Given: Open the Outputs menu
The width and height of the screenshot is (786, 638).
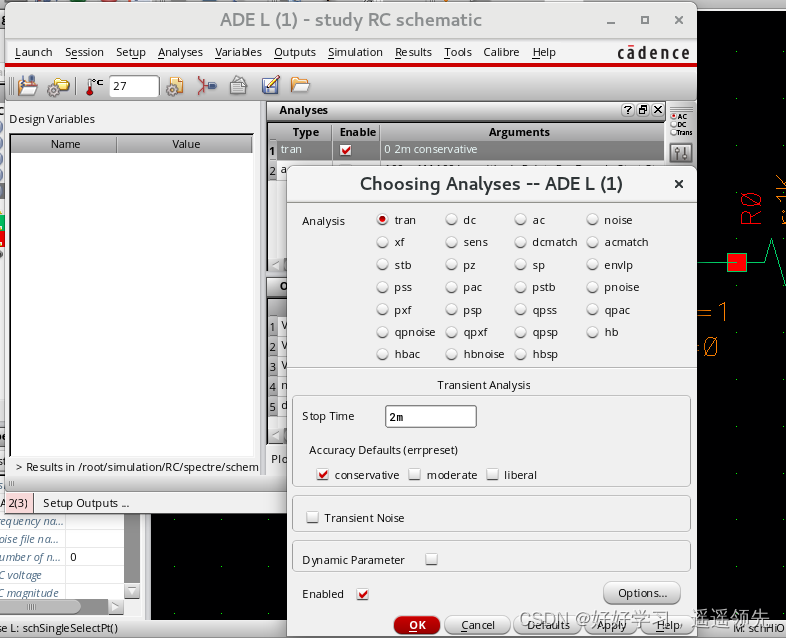Looking at the screenshot, I should point(295,52).
